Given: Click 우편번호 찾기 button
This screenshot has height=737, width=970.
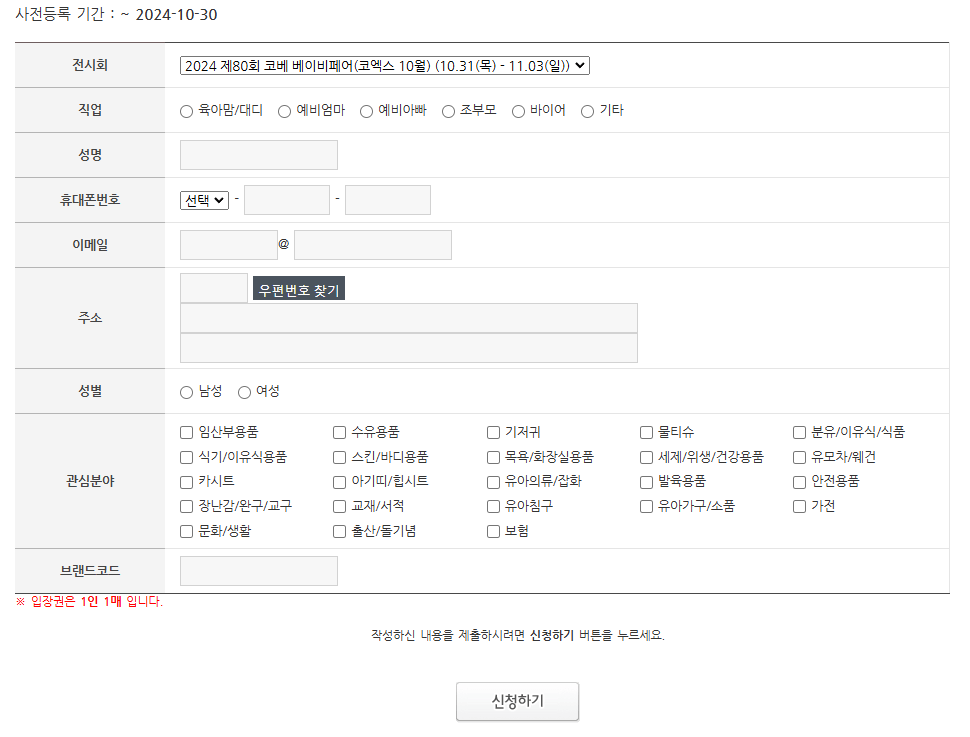Looking at the screenshot, I should point(299,289).
